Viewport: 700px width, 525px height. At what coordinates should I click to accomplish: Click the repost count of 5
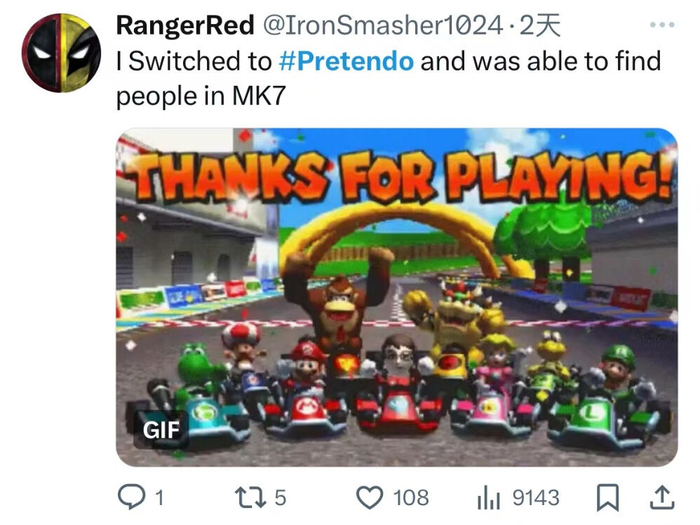point(280,497)
